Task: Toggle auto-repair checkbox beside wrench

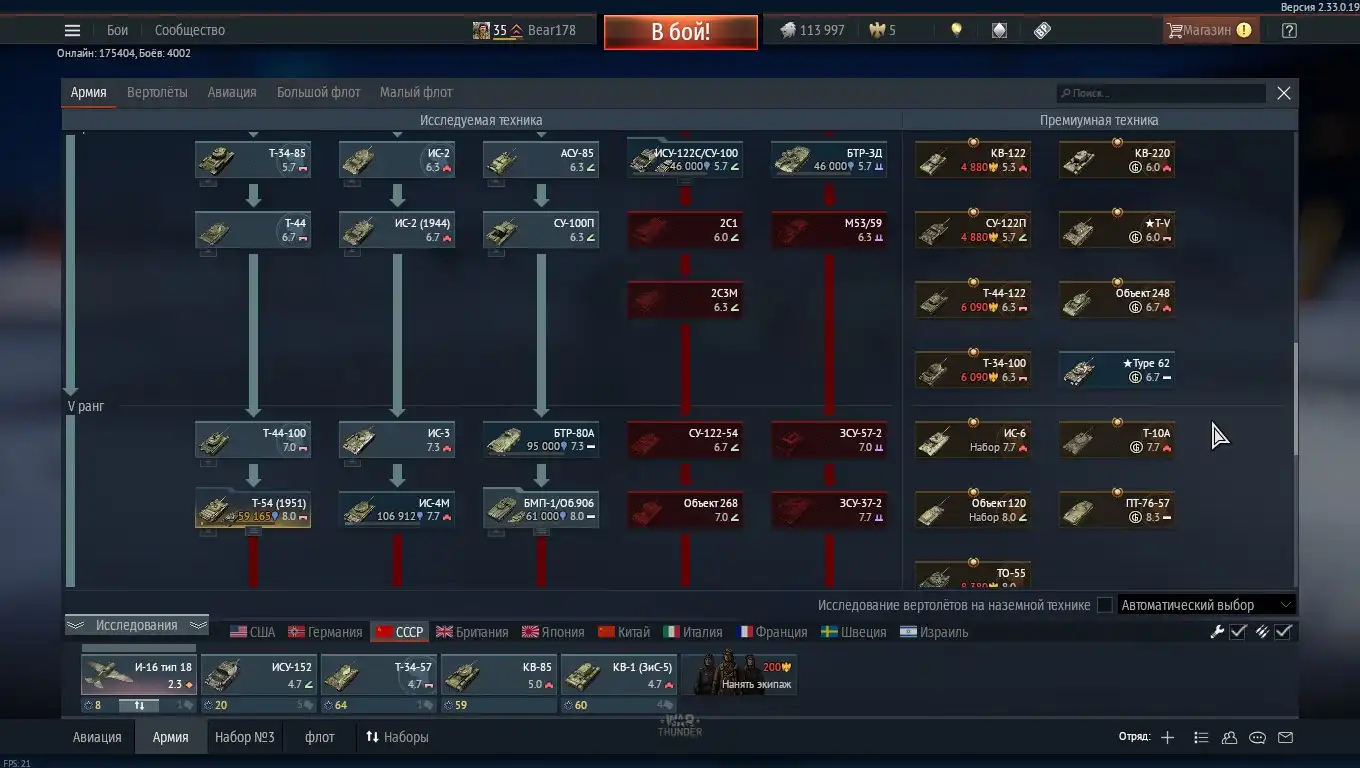Action: (1238, 631)
